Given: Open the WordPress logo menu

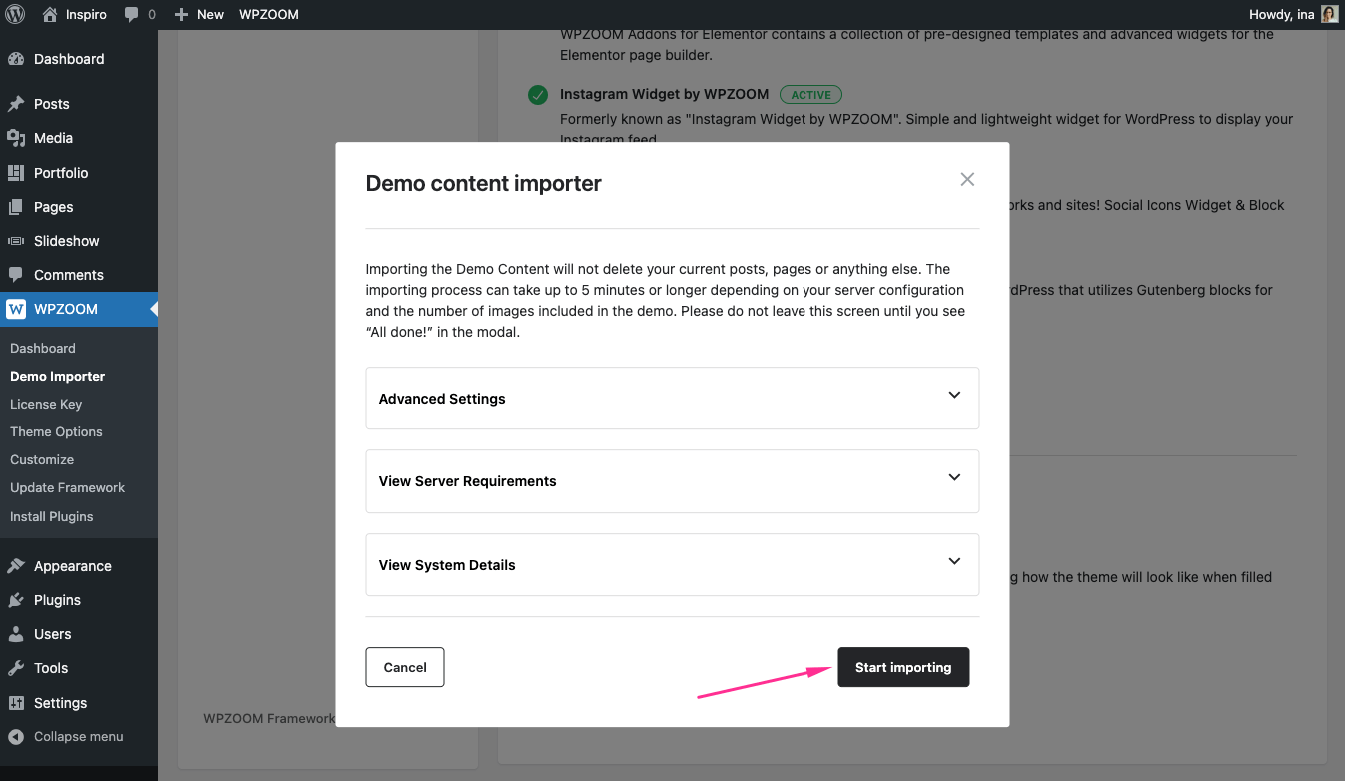Looking at the screenshot, I should 15,14.
